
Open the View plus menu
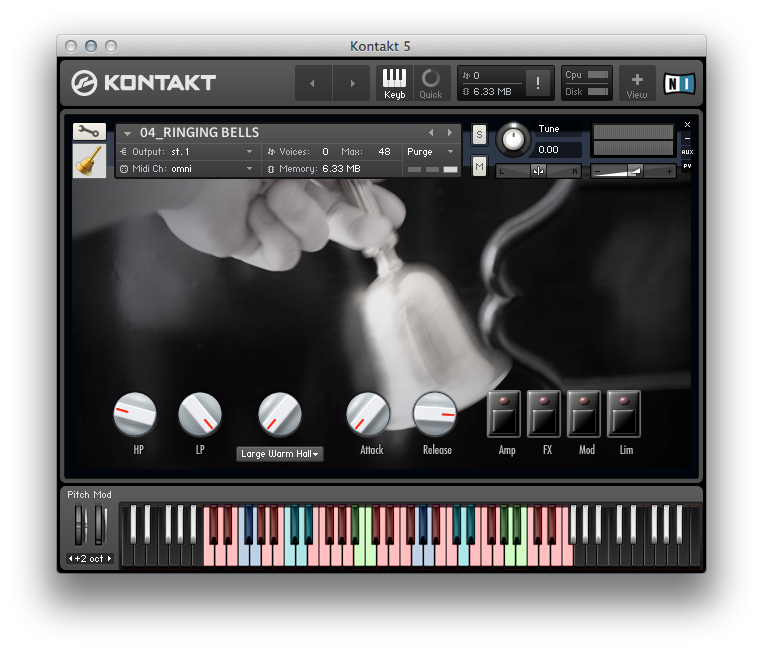(637, 84)
